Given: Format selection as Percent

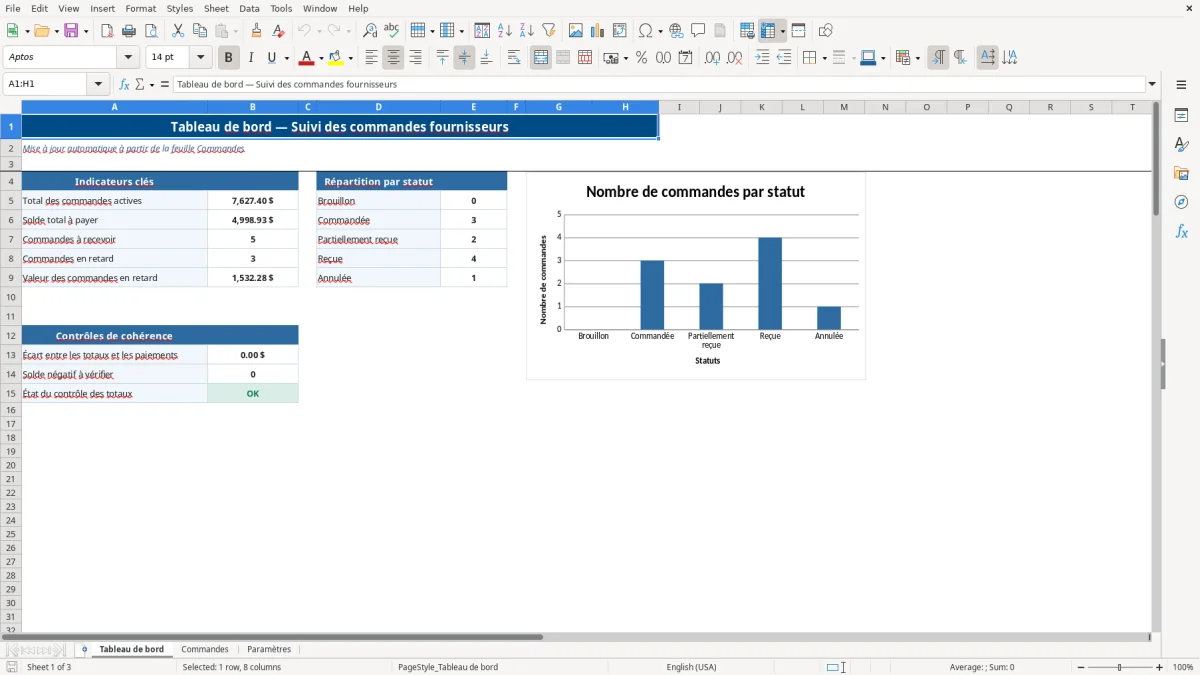Looking at the screenshot, I should (x=641, y=58).
